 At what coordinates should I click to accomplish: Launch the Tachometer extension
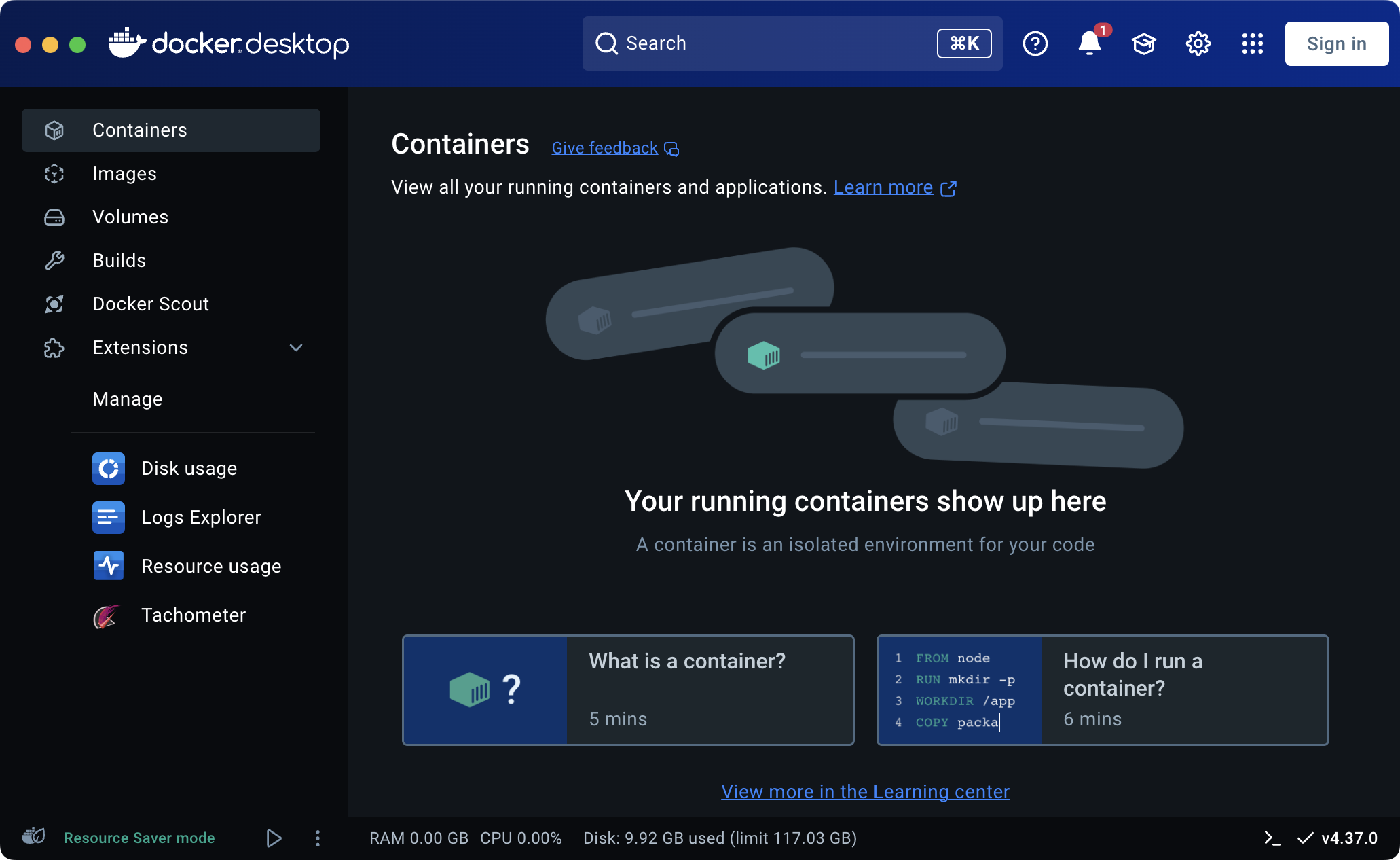(x=194, y=615)
